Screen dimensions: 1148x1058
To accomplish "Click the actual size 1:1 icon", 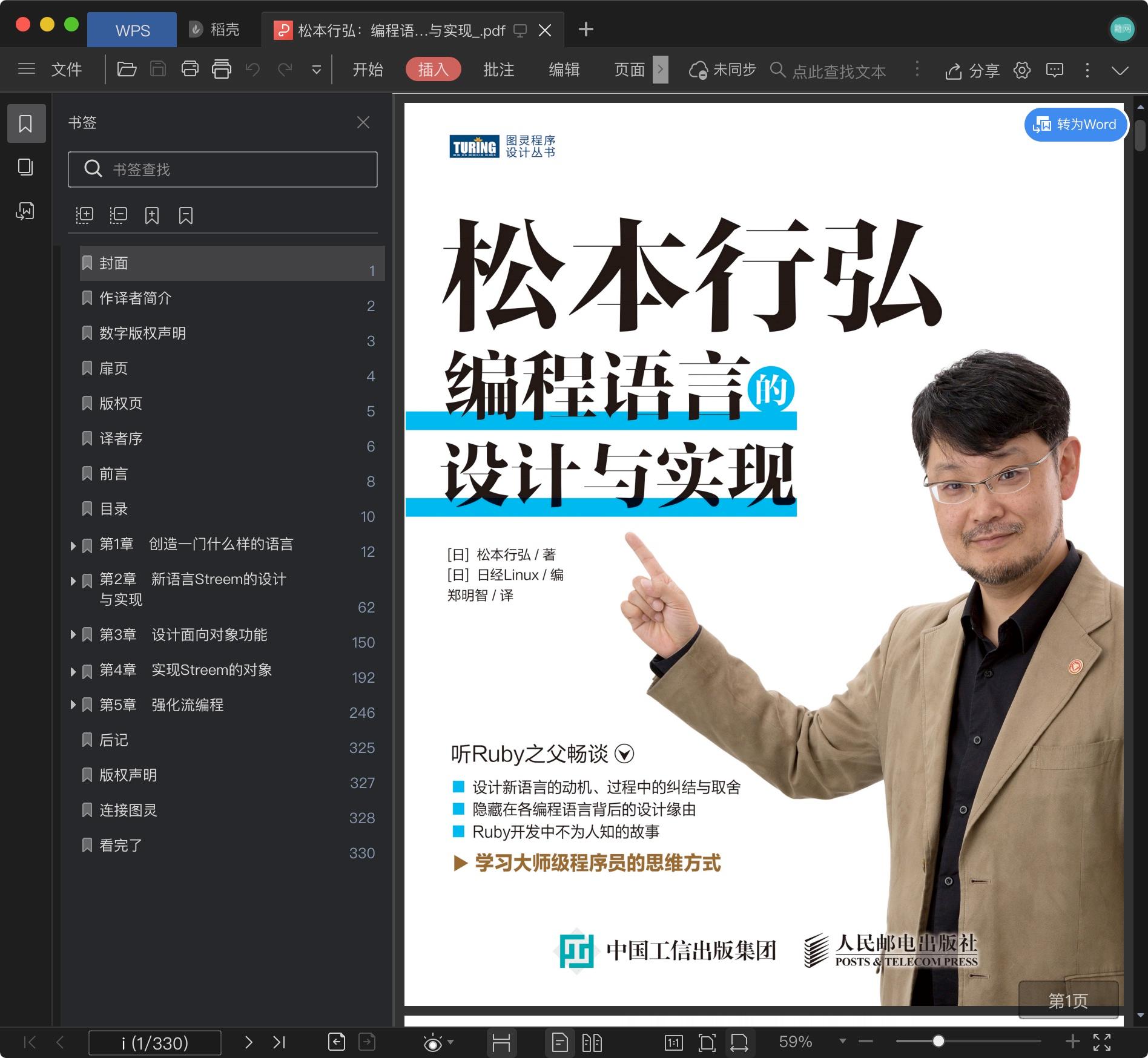I will pyautogui.click(x=673, y=1042).
